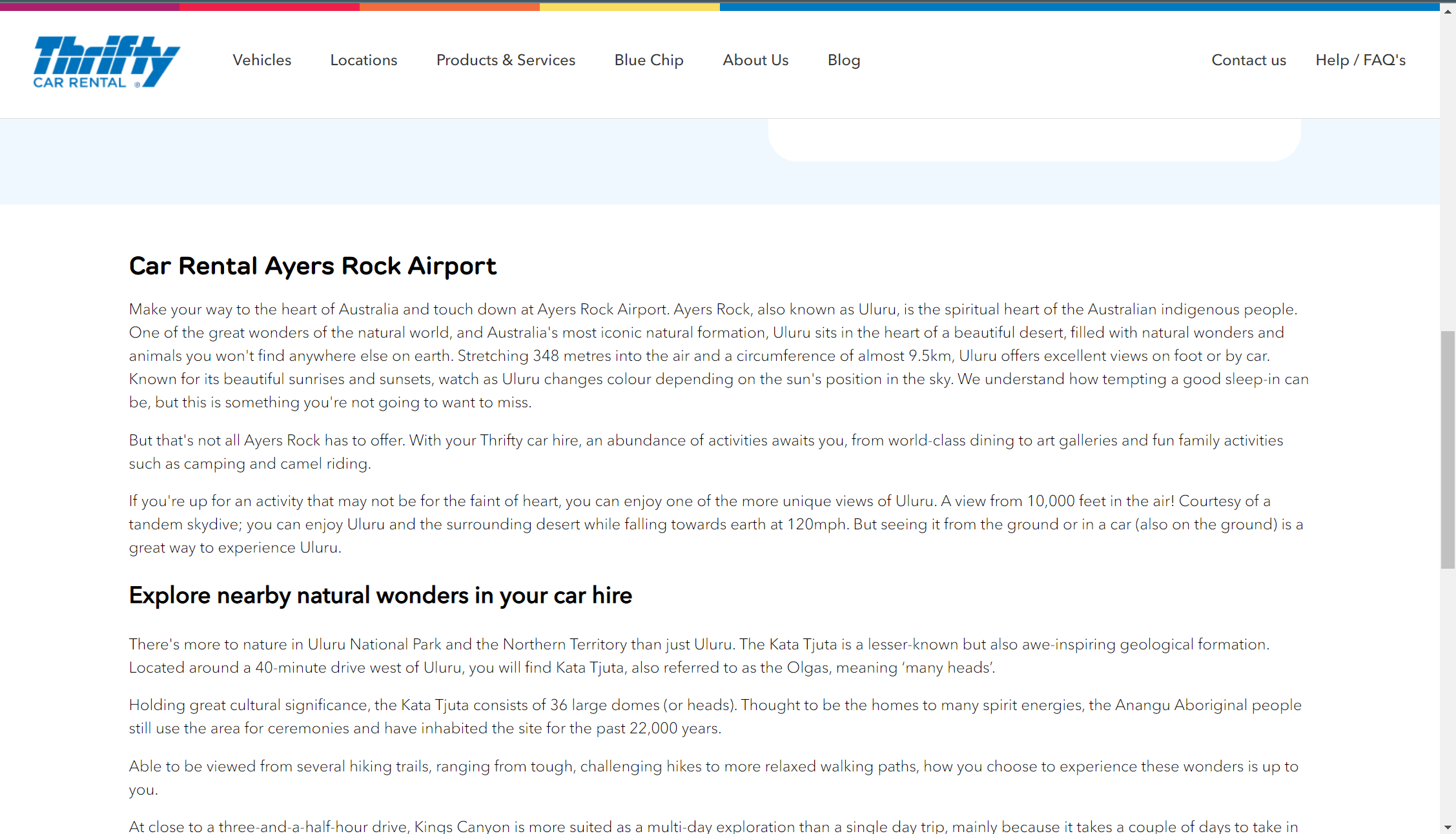Click the Thrifty Car Rental logo
Viewport: 1456px width, 834px height.
click(105, 61)
